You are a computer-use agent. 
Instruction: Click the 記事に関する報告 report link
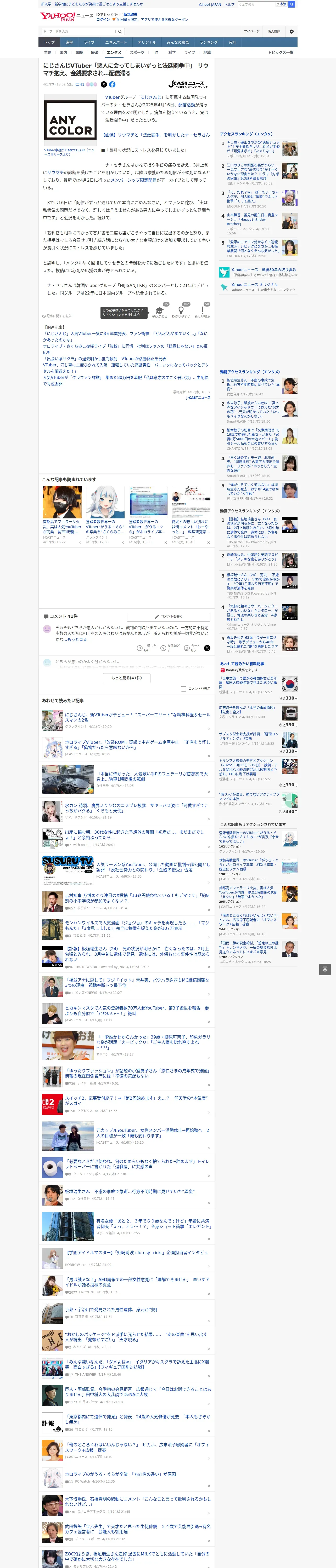click(57, 316)
